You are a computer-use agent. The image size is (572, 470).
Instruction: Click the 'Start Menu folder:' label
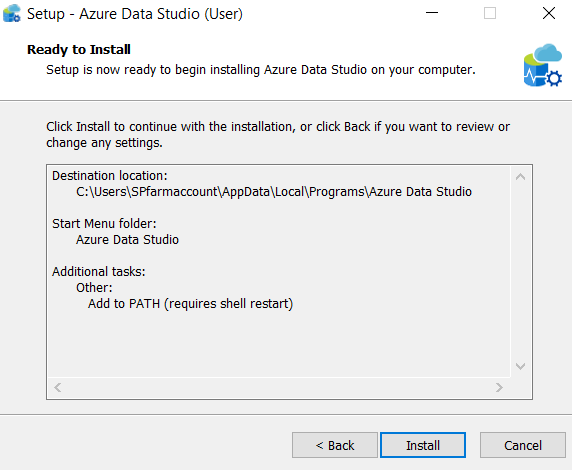[x=104, y=223]
